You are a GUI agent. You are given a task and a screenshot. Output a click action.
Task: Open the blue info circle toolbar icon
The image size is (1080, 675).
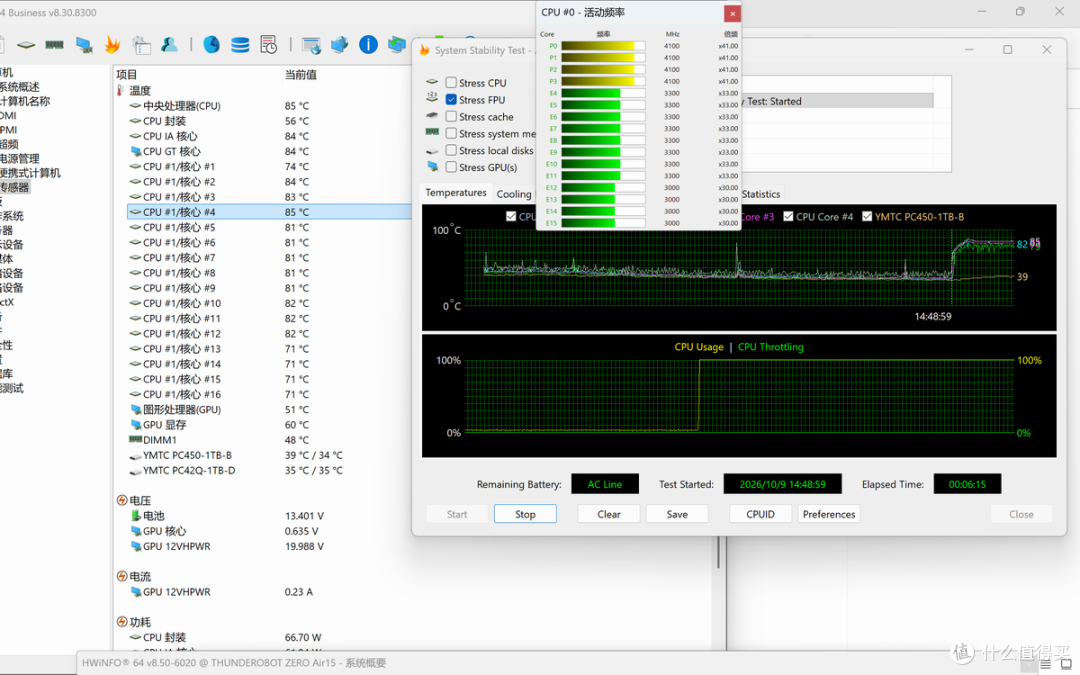pyautogui.click(x=368, y=45)
